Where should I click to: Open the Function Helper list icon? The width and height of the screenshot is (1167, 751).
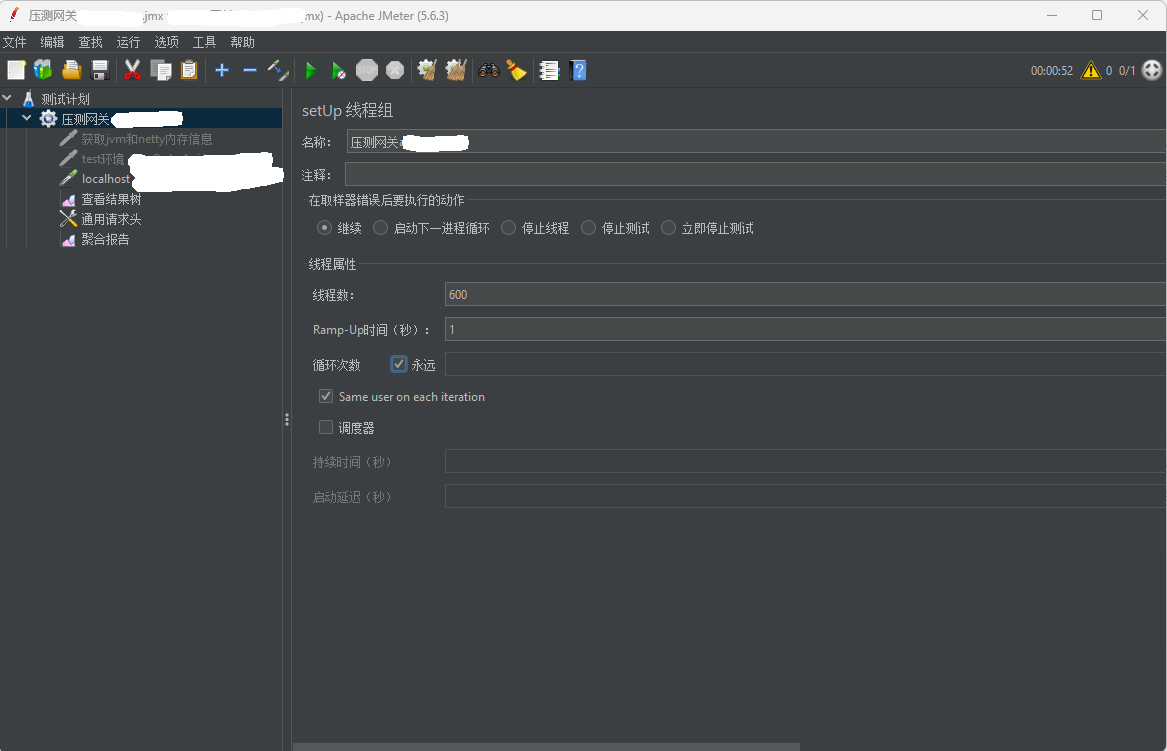click(549, 70)
